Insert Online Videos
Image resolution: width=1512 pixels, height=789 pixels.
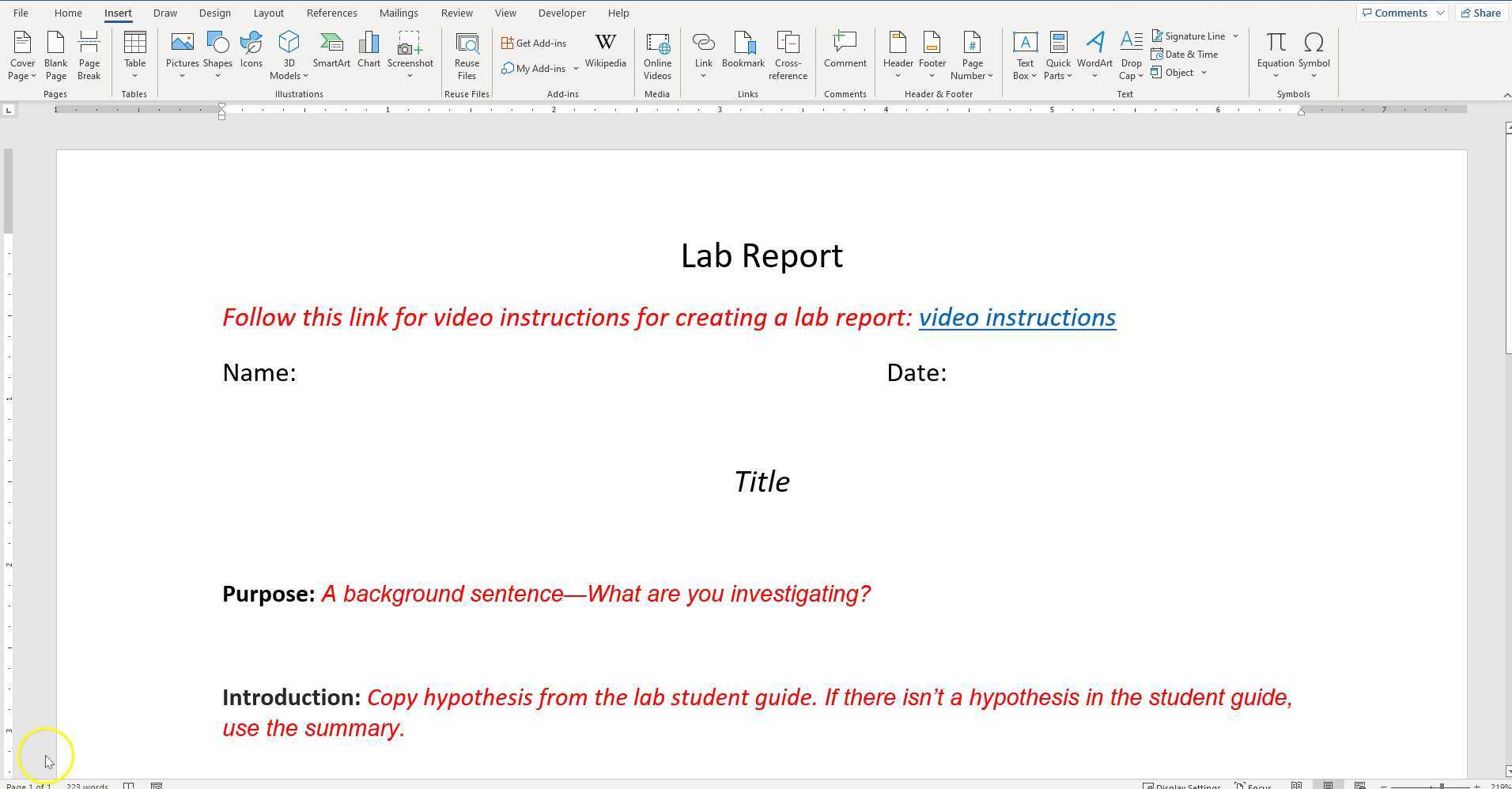[657, 55]
